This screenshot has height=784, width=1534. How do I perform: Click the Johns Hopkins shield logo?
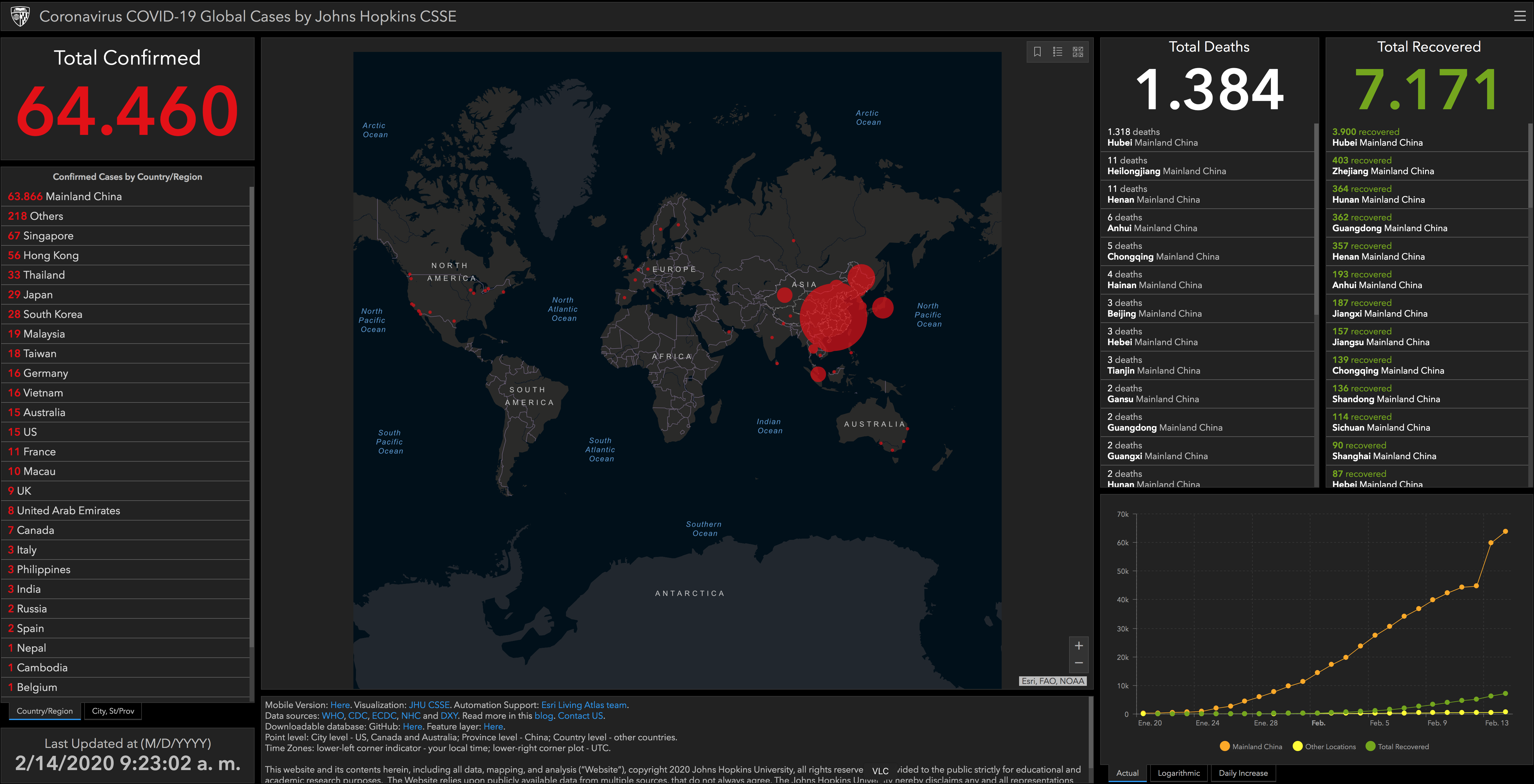click(20, 16)
